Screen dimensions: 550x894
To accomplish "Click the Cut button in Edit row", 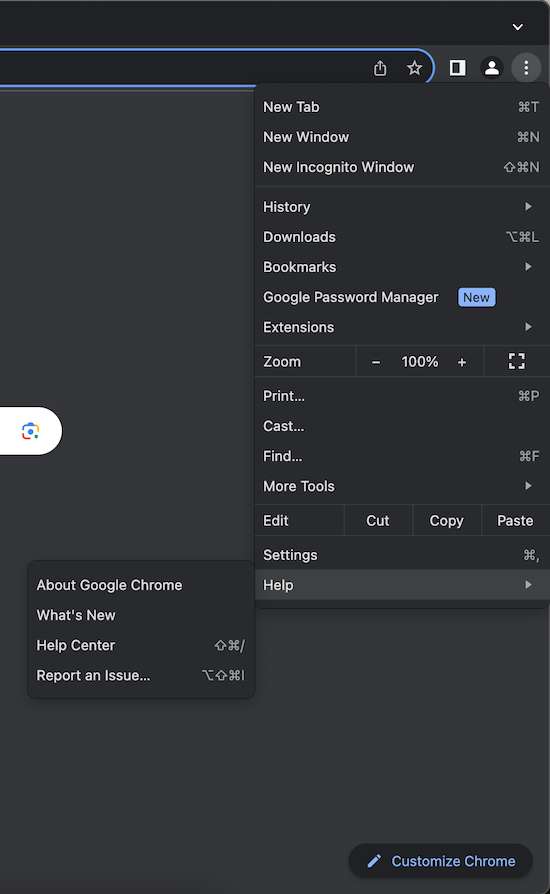I will (x=378, y=521).
